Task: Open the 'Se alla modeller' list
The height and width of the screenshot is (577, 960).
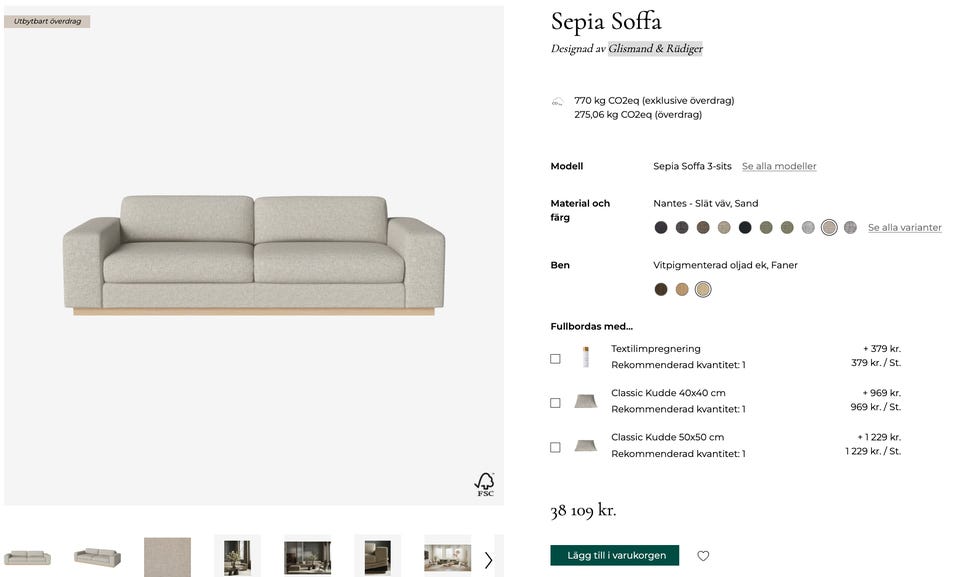Action: 779,166
